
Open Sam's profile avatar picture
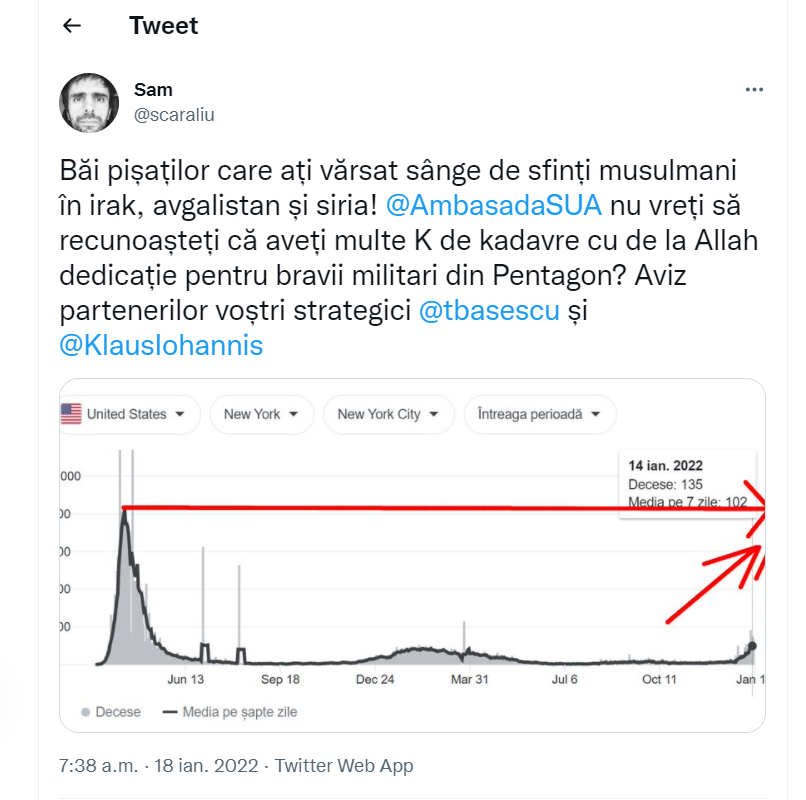(89, 103)
